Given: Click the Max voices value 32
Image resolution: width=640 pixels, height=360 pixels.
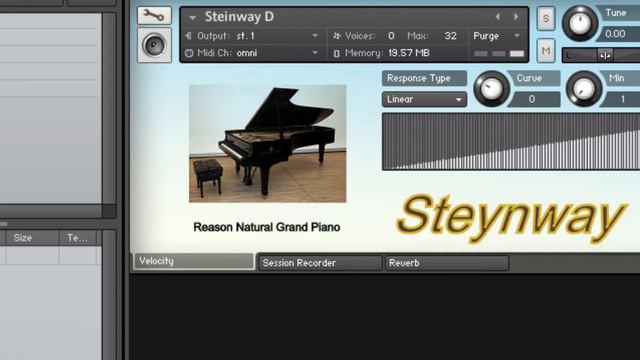Looking at the screenshot, I should point(450,36).
